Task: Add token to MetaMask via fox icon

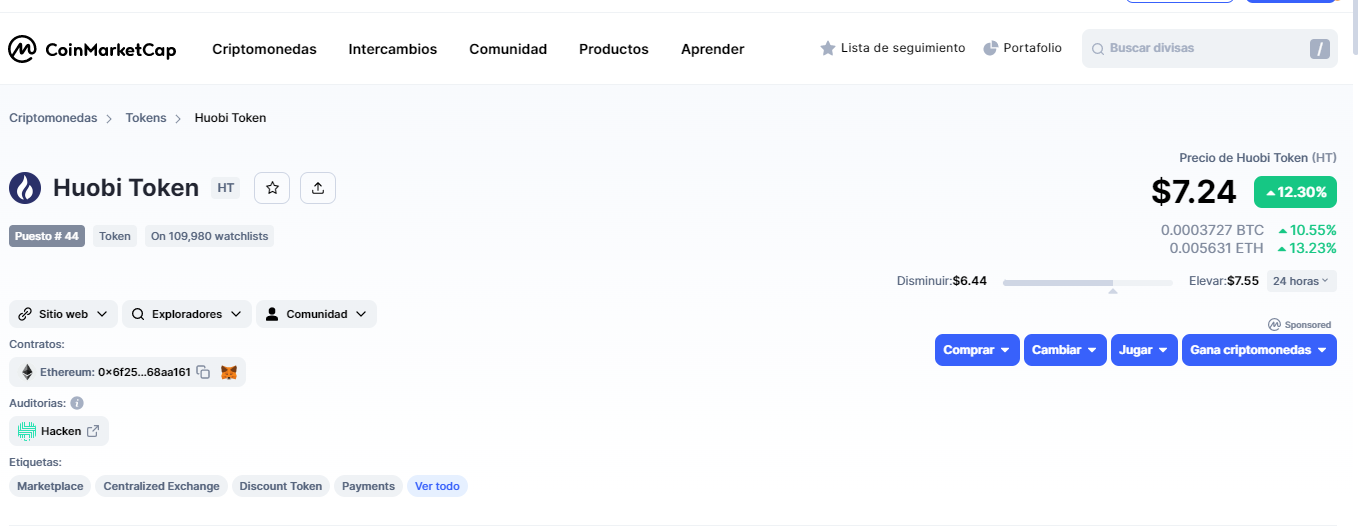Action: (229, 372)
